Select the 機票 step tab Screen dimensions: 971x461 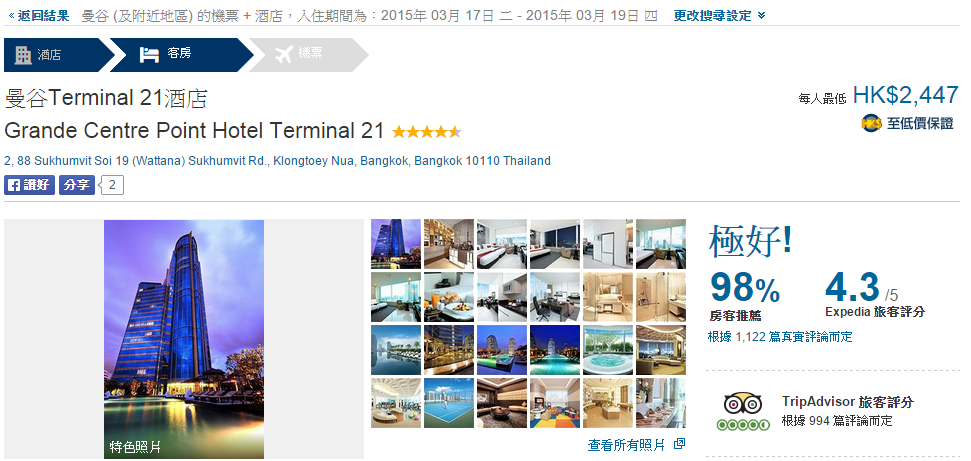click(308, 55)
